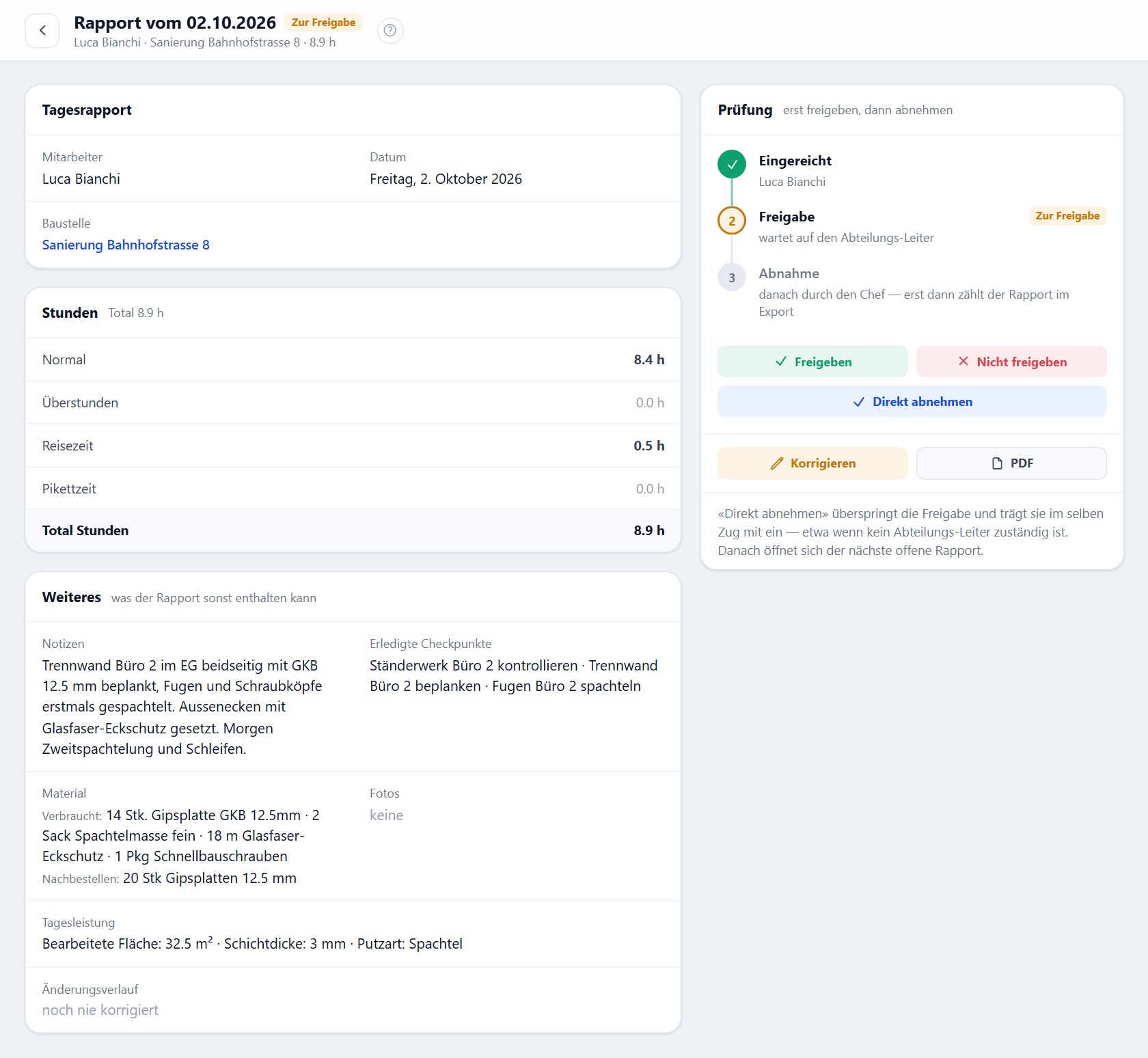Click the grey step 3 Abnahme circle
Image resolution: width=1148 pixels, height=1058 pixels.
[x=732, y=277]
